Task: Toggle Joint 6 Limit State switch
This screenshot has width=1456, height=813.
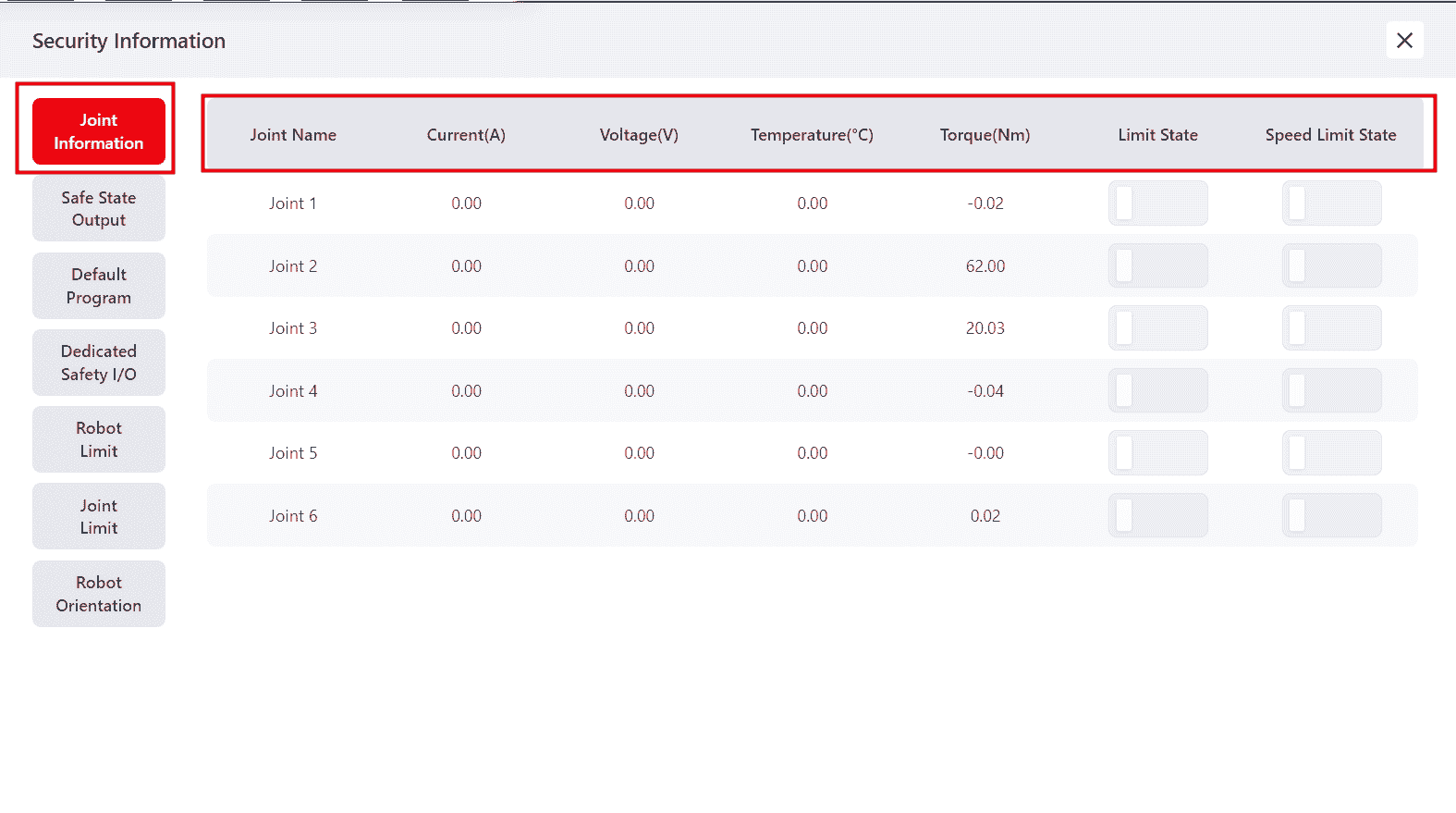Action: click(1157, 516)
